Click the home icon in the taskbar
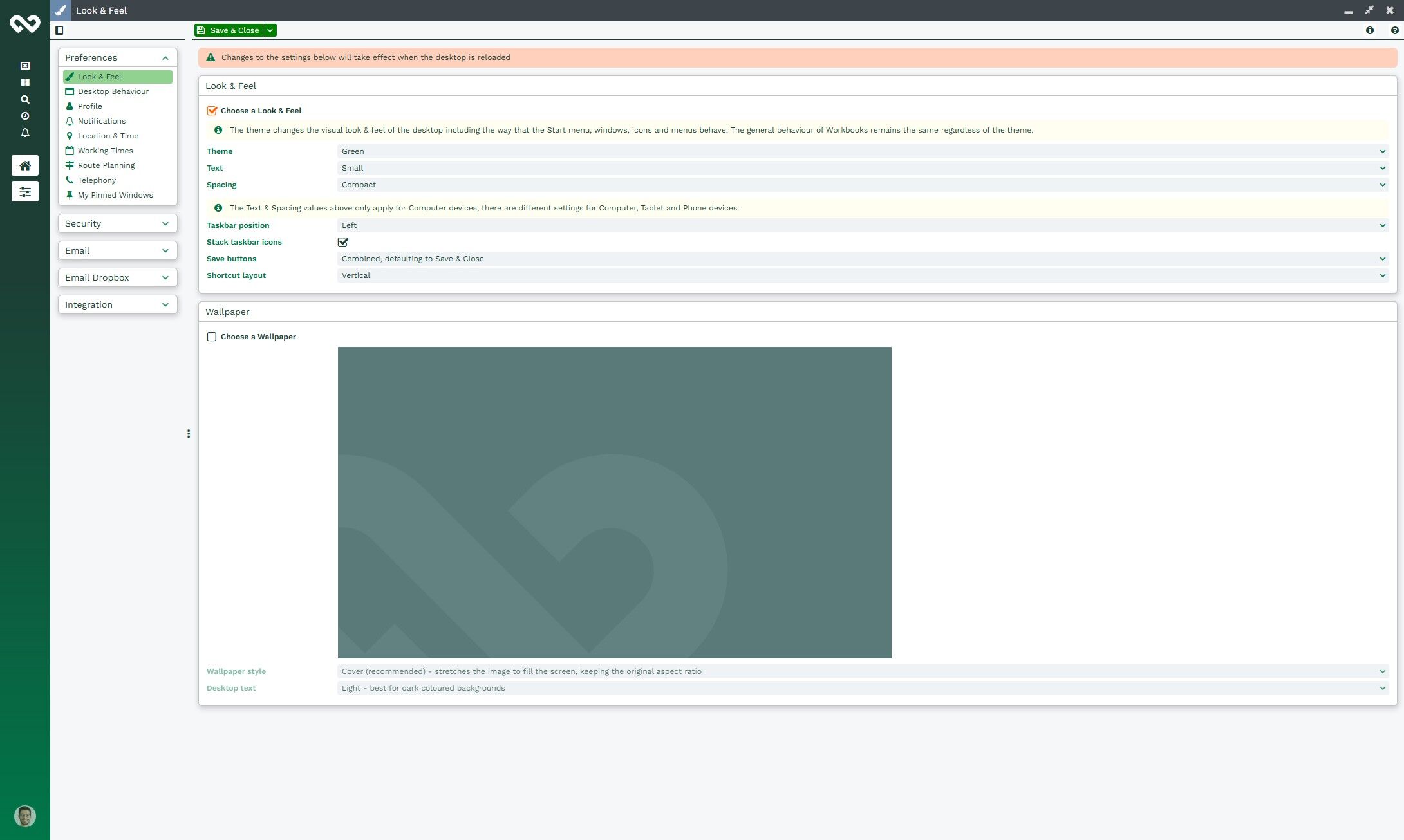 25,165
